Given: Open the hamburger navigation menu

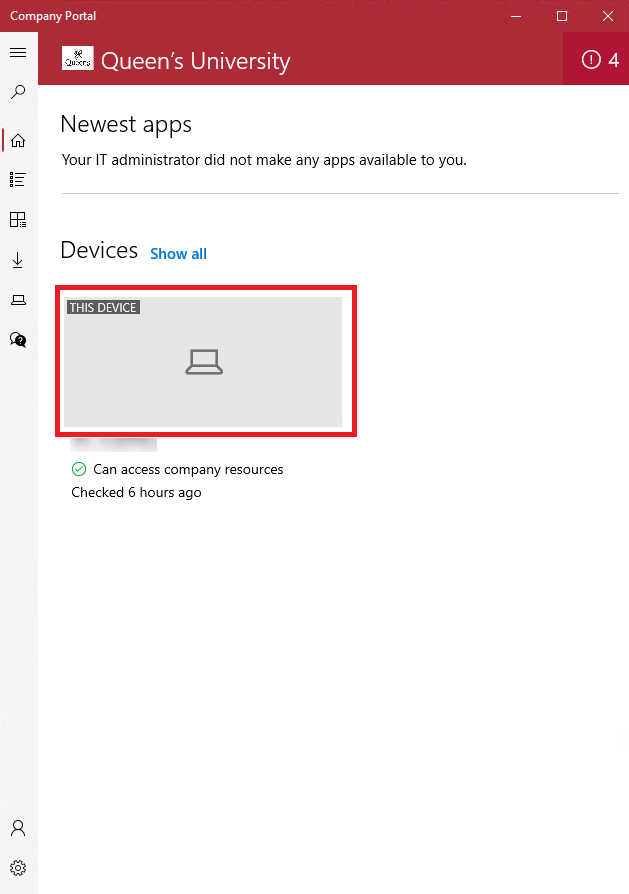Looking at the screenshot, I should coord(18,51).
